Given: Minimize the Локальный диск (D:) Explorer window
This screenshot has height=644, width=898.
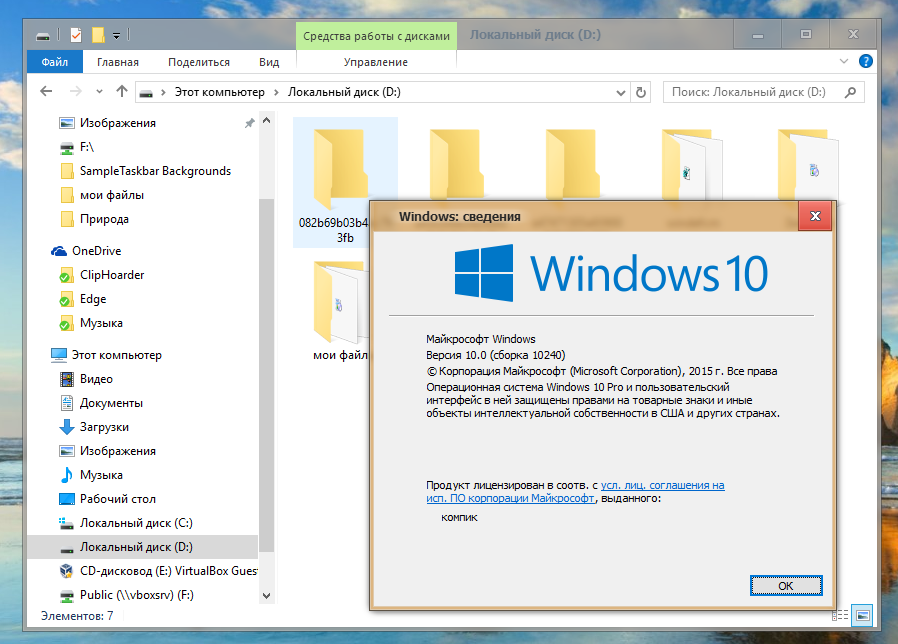Looking at the screenshot, I should [758, 35].
